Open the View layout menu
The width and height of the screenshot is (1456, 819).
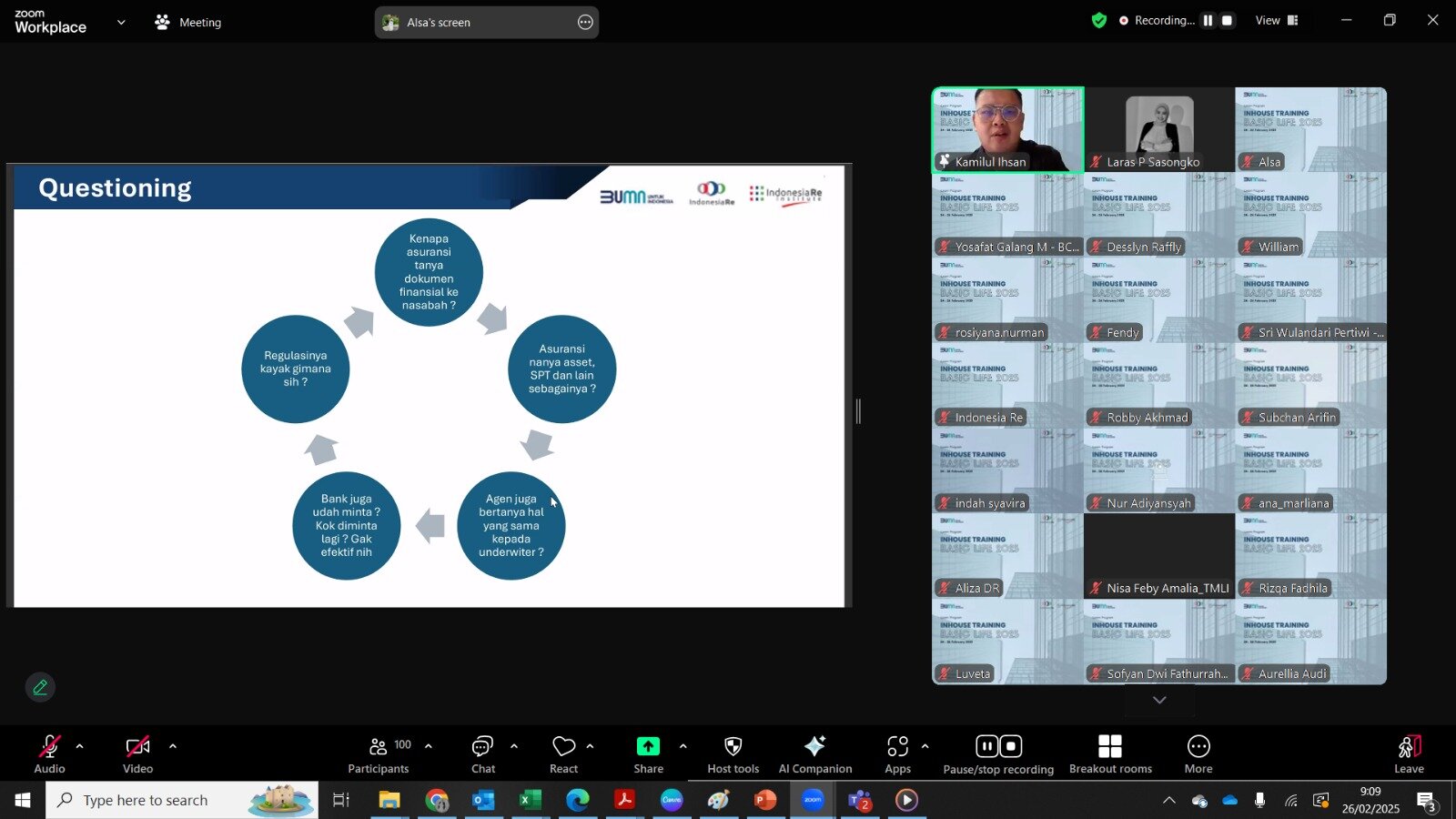[x=1277, y=20]
